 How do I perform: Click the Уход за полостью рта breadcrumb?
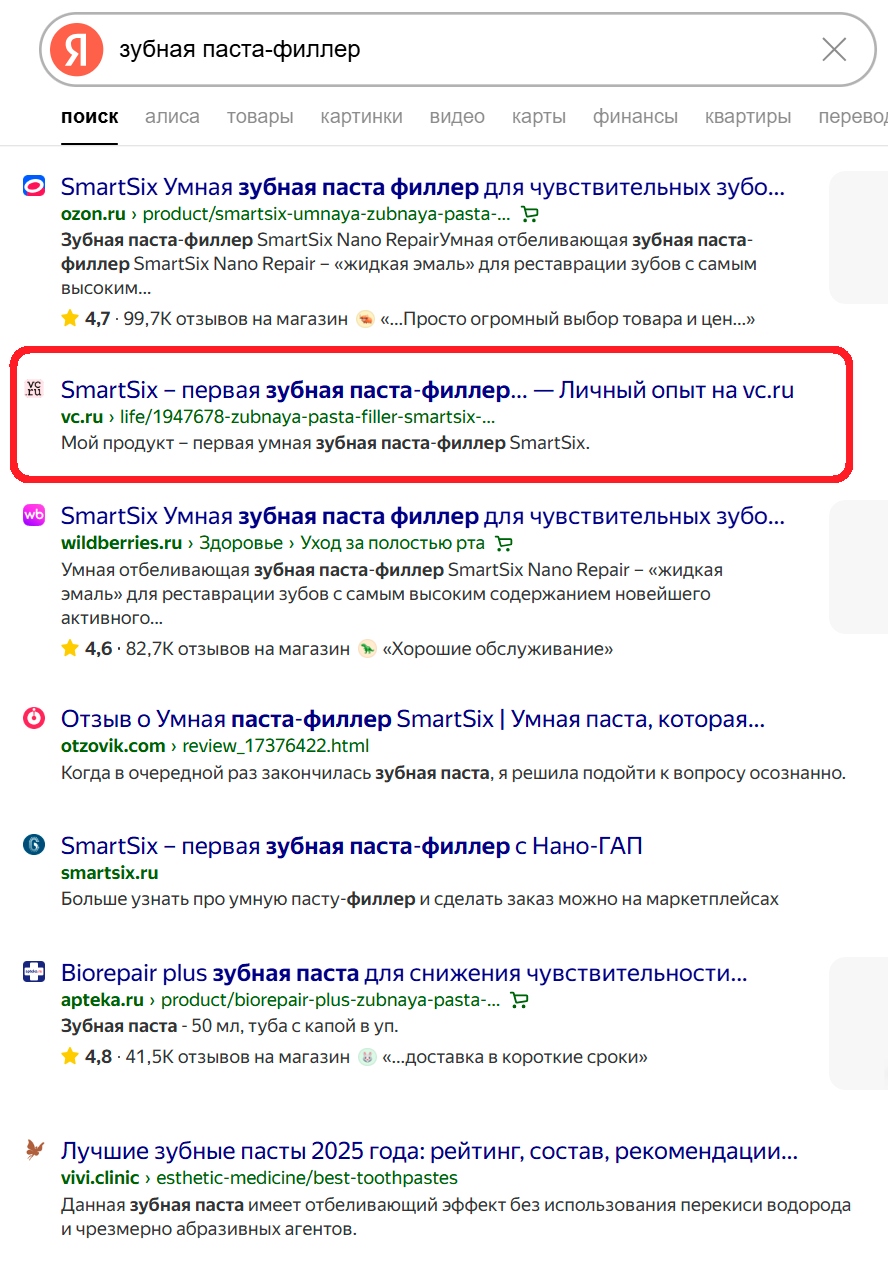392,544
